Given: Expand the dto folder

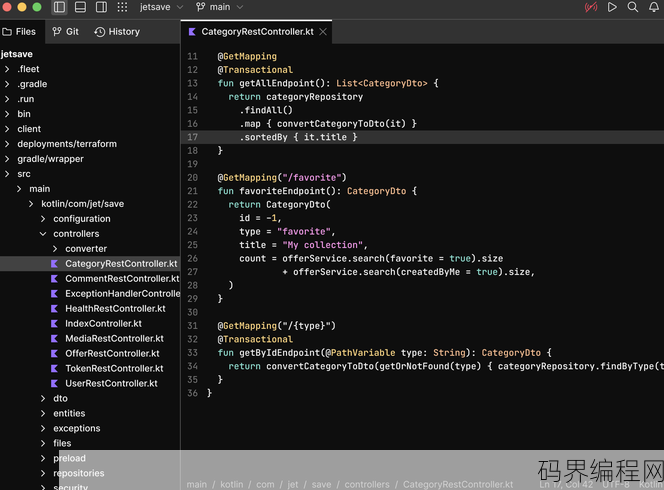Looking at the screenshot, I should (x=43, y=399).
